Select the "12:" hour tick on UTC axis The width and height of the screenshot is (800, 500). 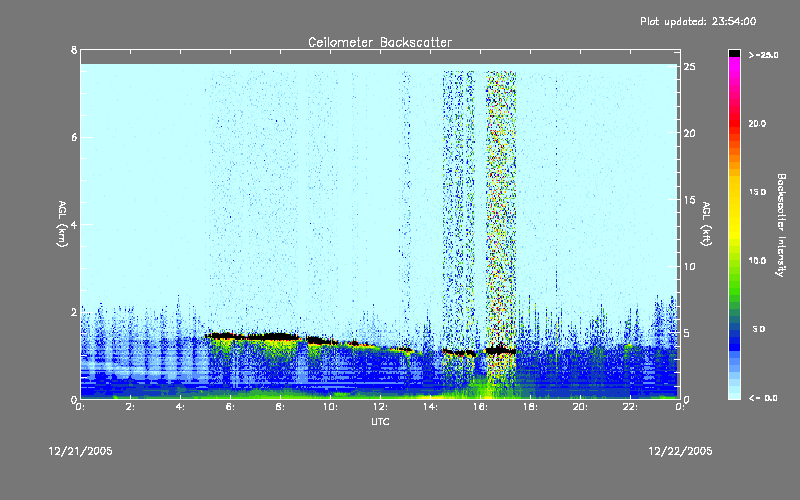[x=380, y=407]
